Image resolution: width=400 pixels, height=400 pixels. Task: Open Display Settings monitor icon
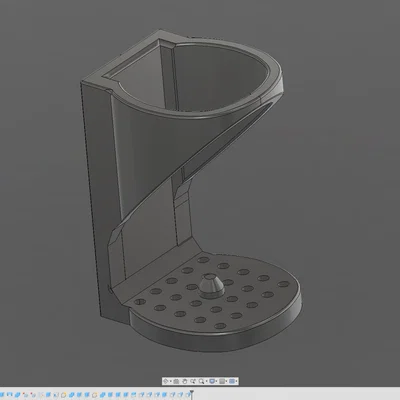click(212, 381)
